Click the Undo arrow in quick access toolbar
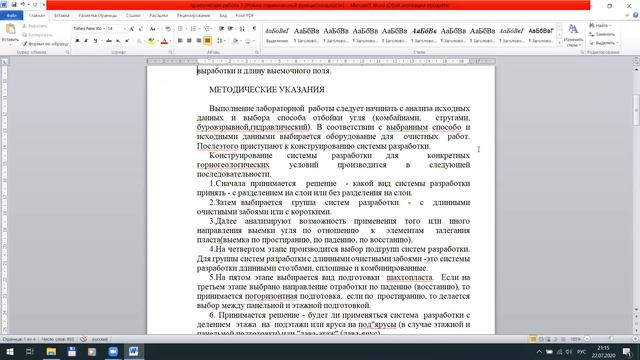This screenshot has width=640, height=360. [x=23, y=4]
